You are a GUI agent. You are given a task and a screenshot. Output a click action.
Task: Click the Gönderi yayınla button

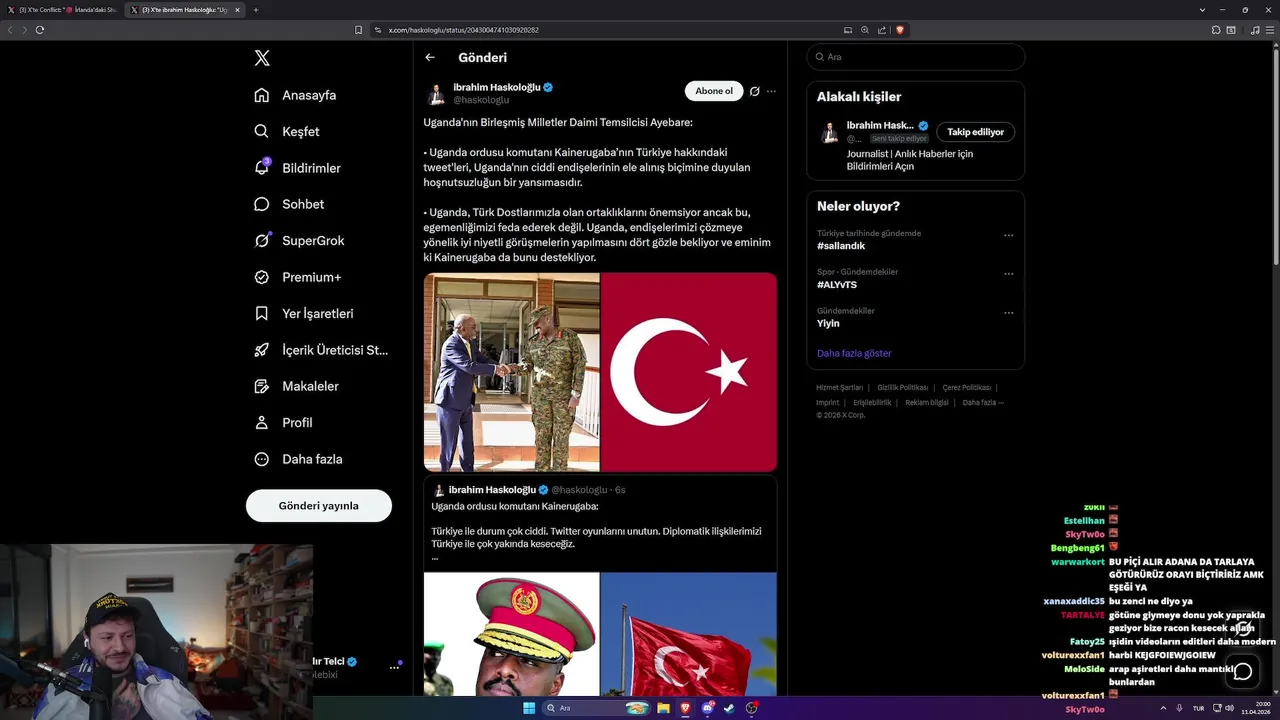(319, 506)
